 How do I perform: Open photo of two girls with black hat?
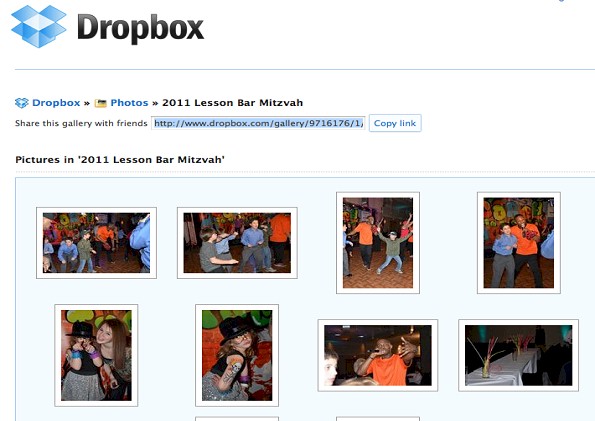[96, 355]
